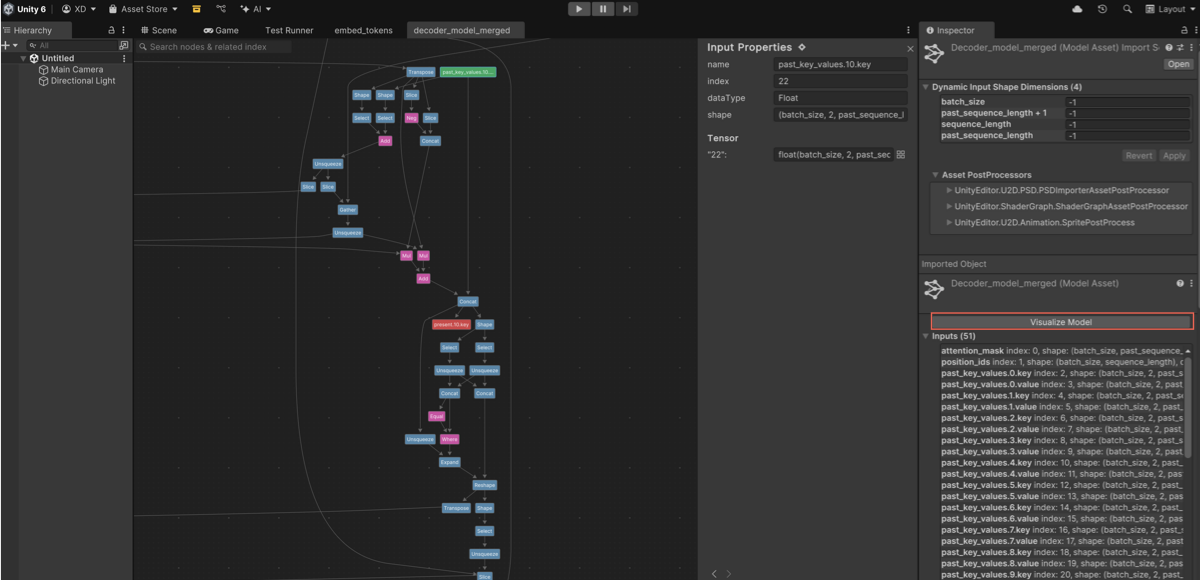Open the decoder_model_merged tab
Screen dimensions: 1200x580
[466, 30]
